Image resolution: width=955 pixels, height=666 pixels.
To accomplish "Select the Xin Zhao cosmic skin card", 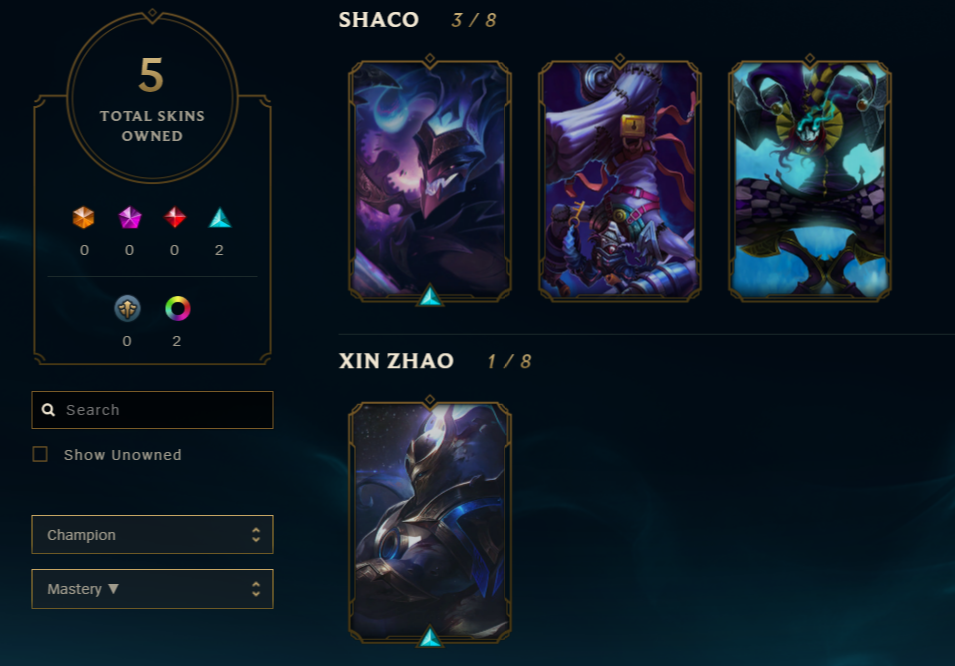I will pyautogui.click(x=430, y=522).
